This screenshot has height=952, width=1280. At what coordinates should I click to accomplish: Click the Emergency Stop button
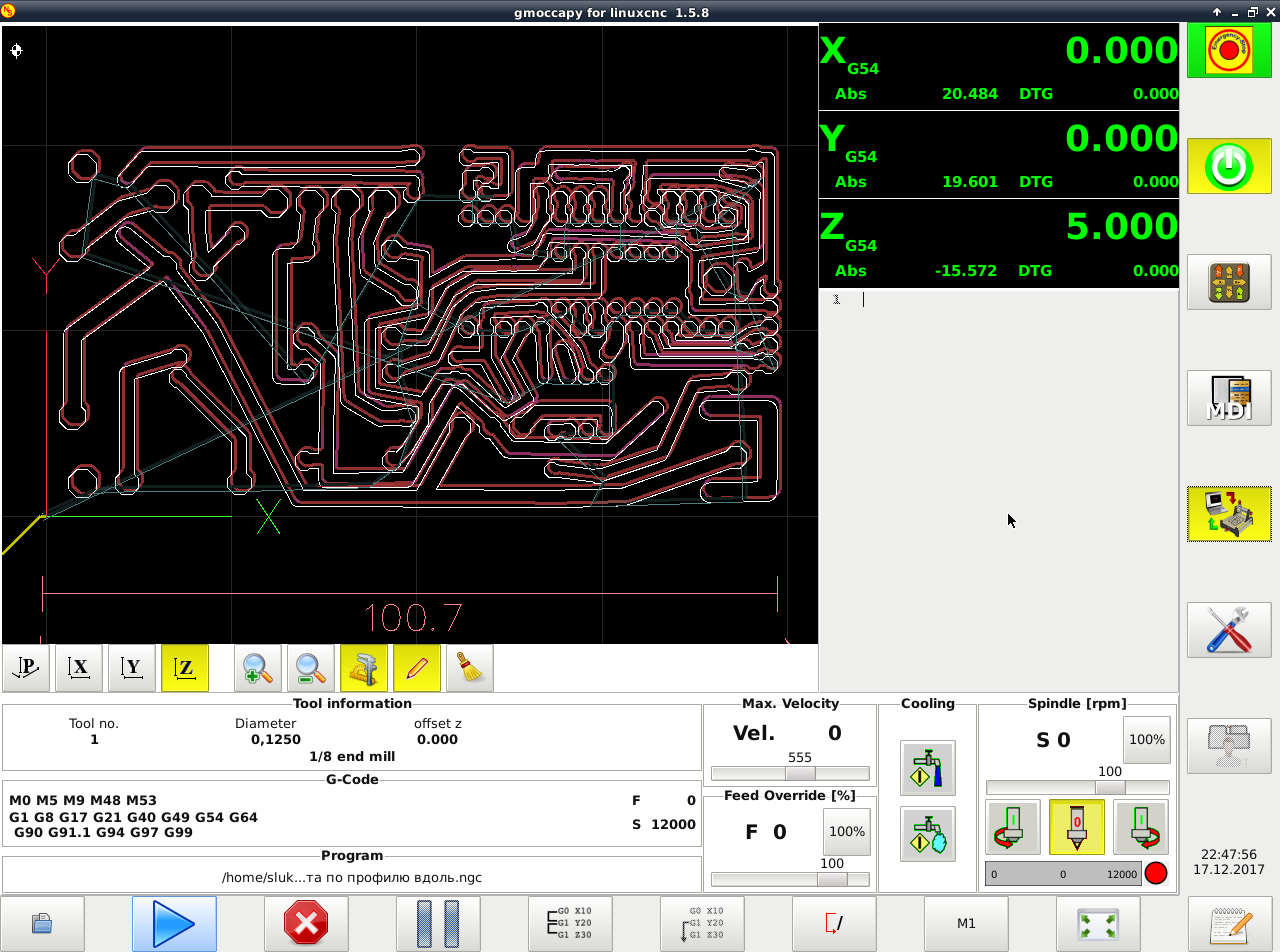1228,50
